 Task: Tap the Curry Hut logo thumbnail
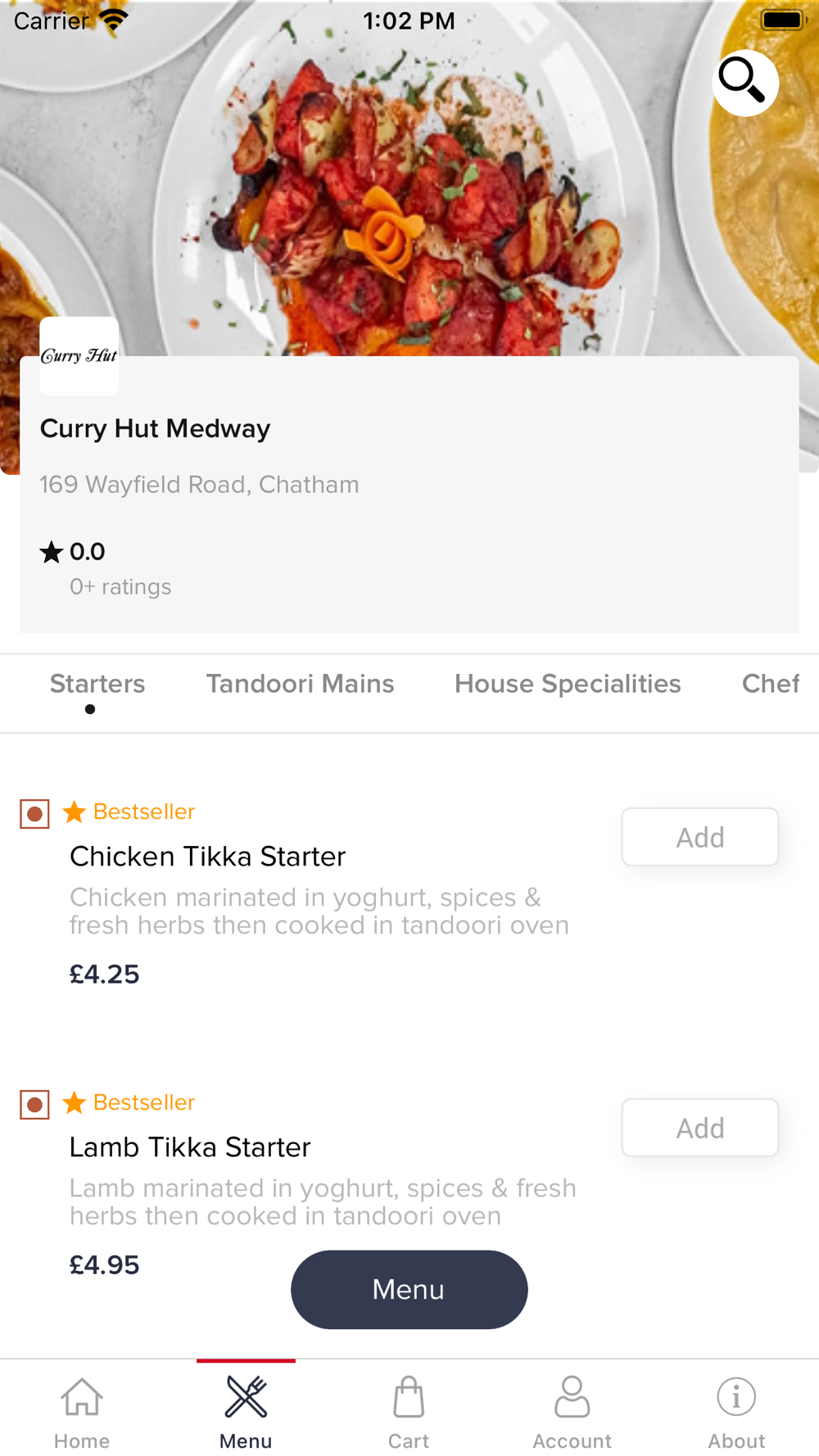coord(79,356)
